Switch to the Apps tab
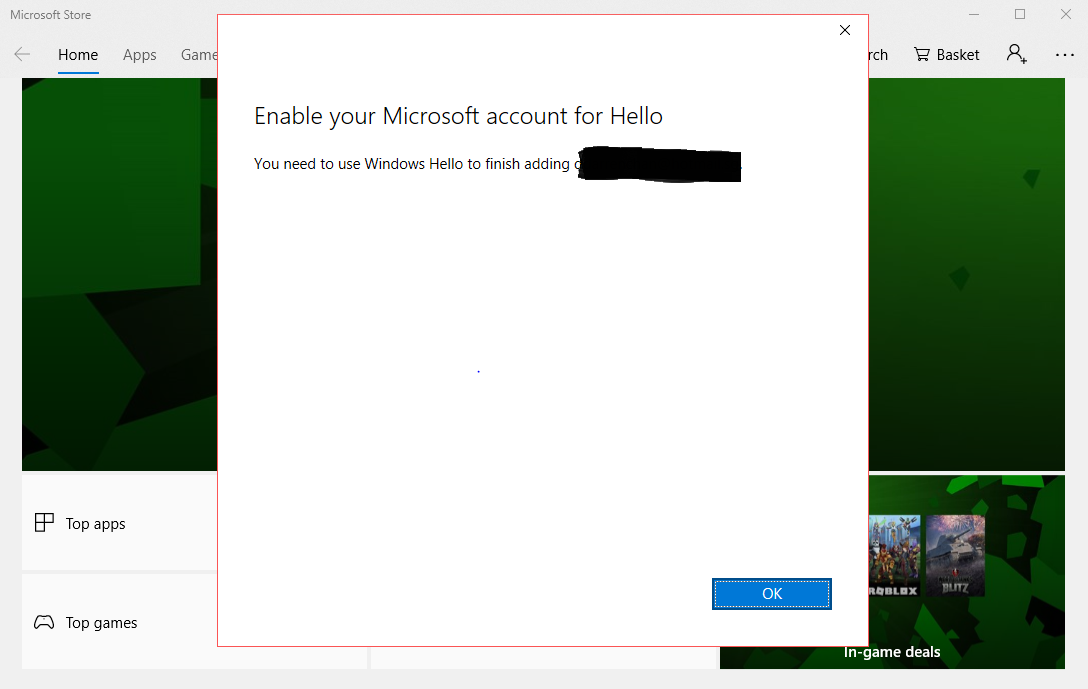 point(139,54)
